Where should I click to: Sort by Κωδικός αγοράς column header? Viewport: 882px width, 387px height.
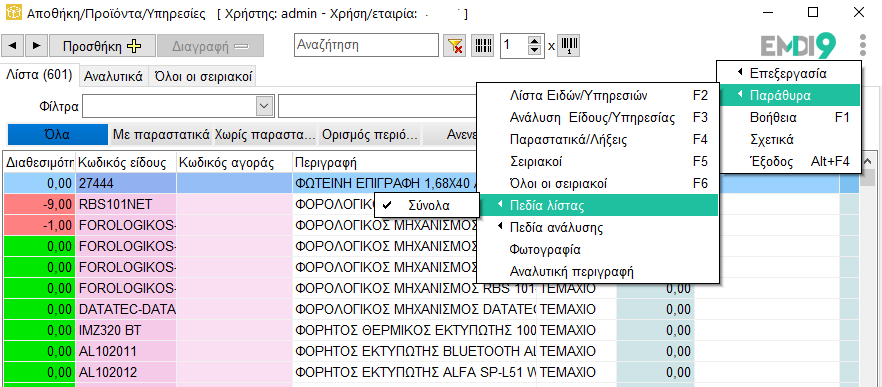tap(235, 163)
